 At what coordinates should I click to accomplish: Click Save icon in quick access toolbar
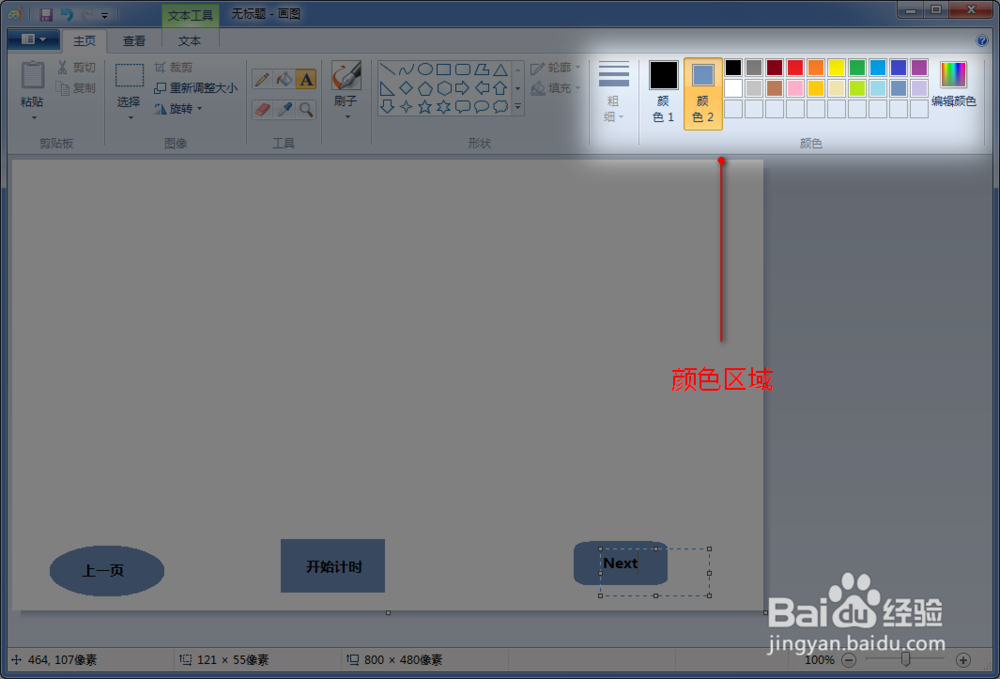tap(46, 14)
